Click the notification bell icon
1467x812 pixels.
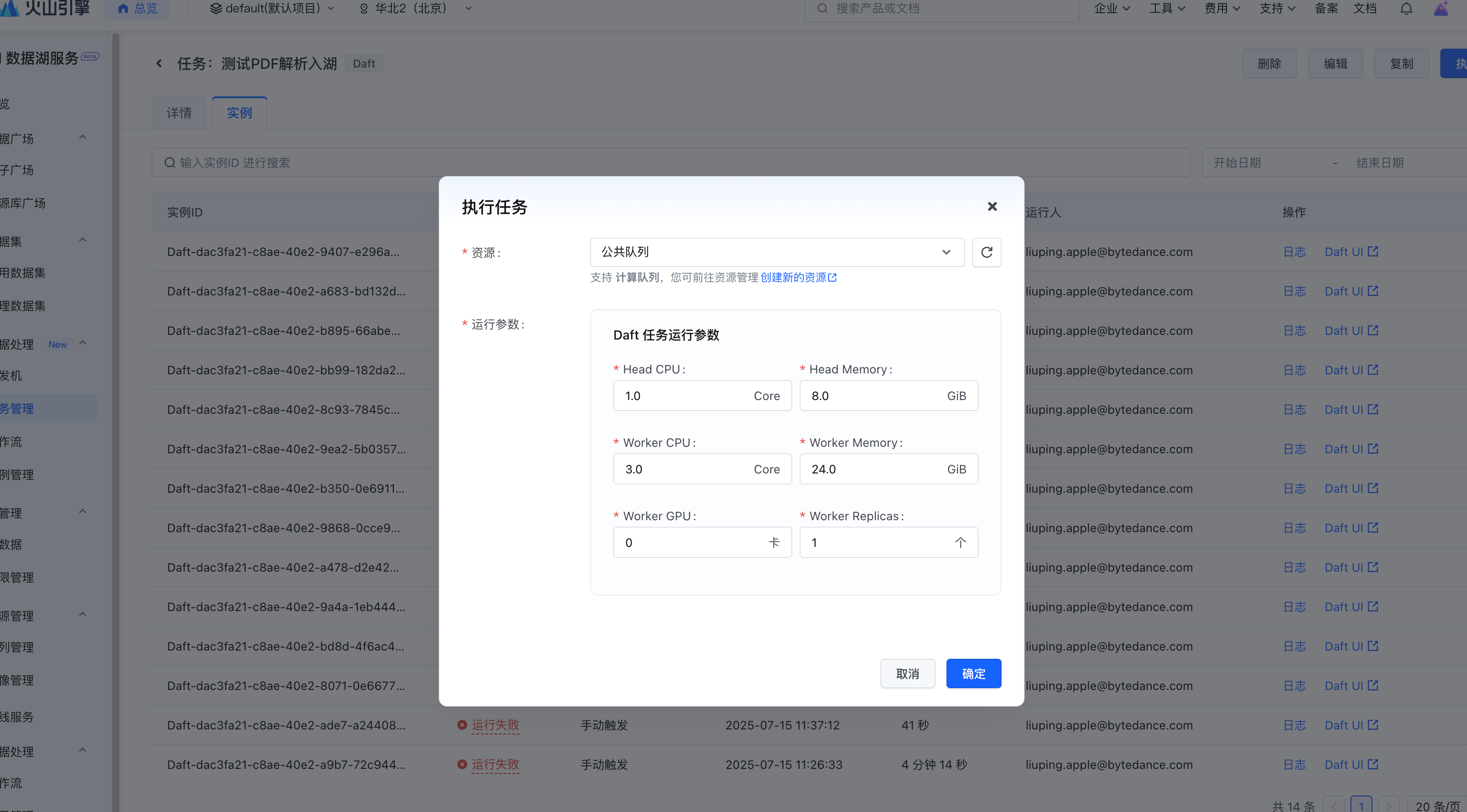click(x=1405, y=9)
